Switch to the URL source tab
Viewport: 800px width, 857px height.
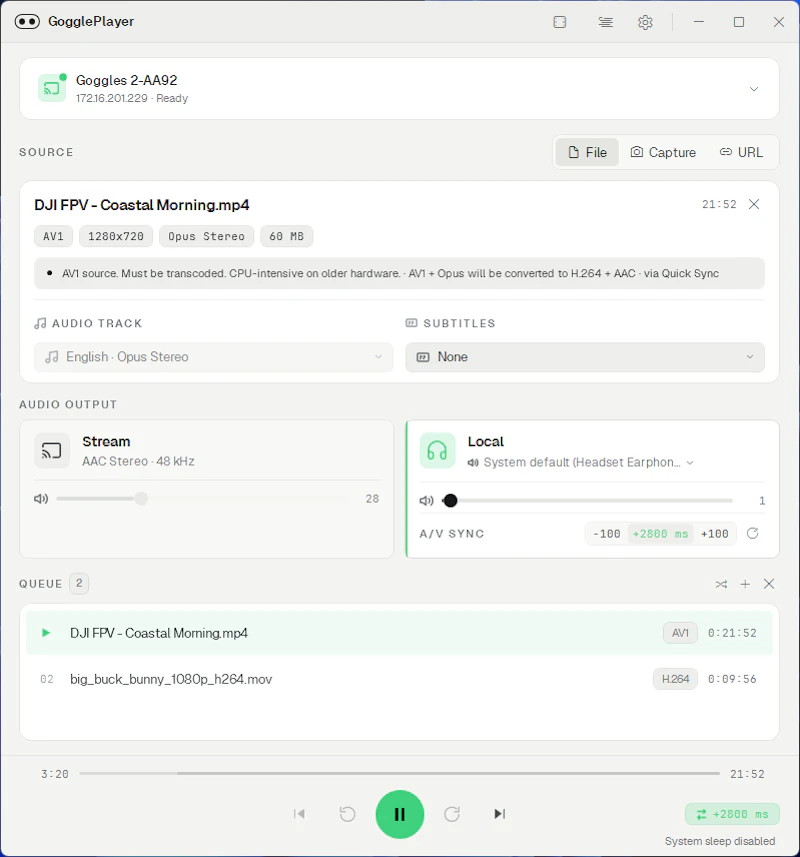tap(741, 152)
